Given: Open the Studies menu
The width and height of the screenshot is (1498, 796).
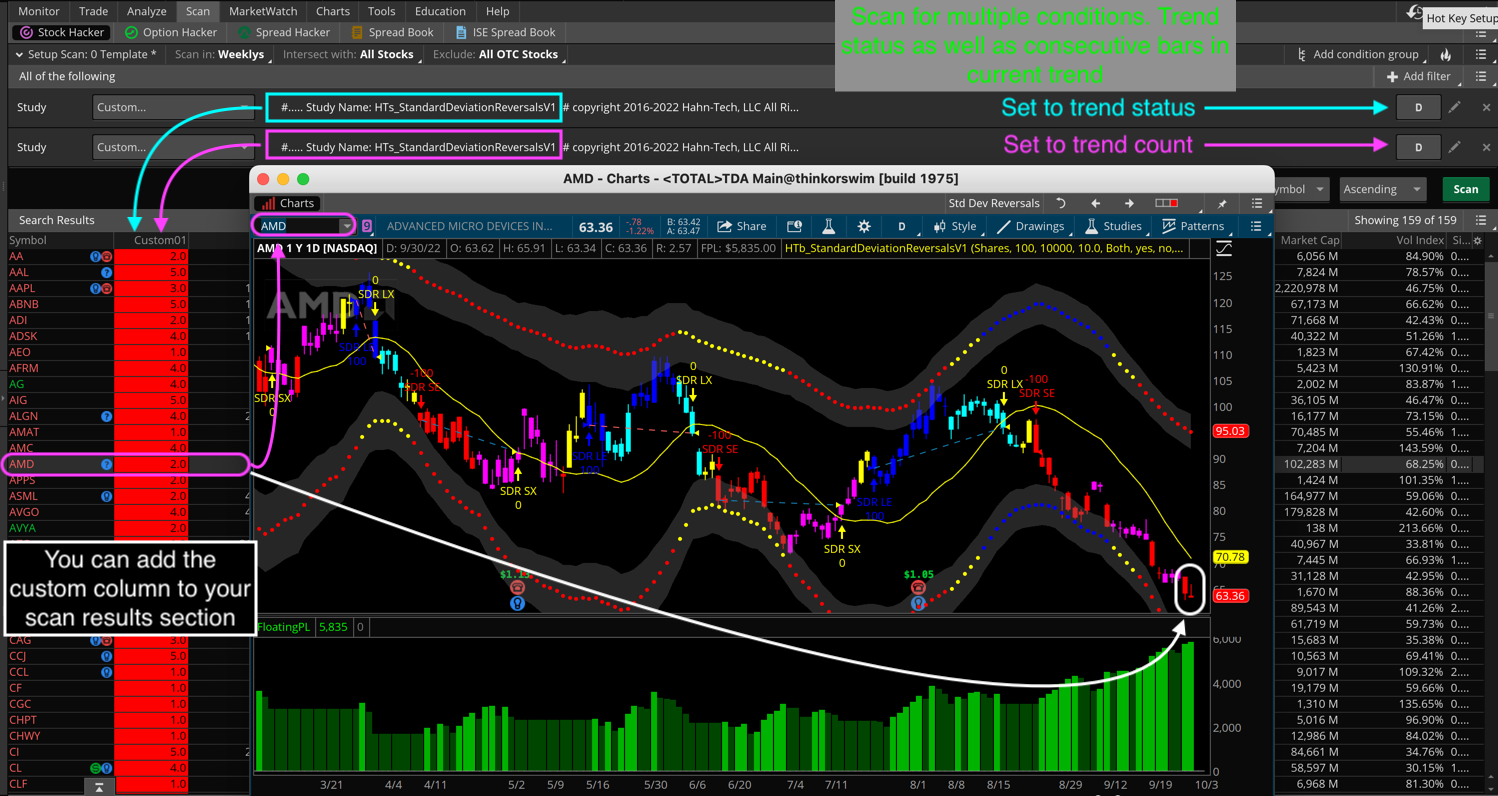Looking at the screenshot, I should [x=1112, y=226].
